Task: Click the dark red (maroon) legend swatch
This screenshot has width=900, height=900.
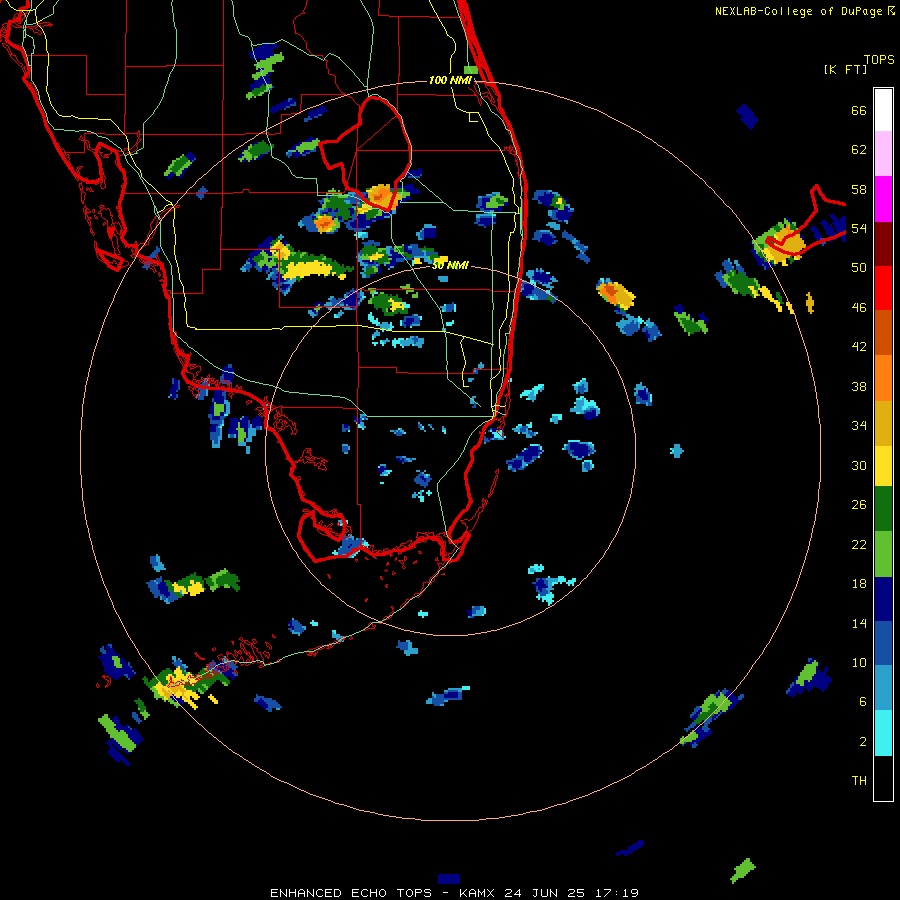Action: tap(883, 245)
